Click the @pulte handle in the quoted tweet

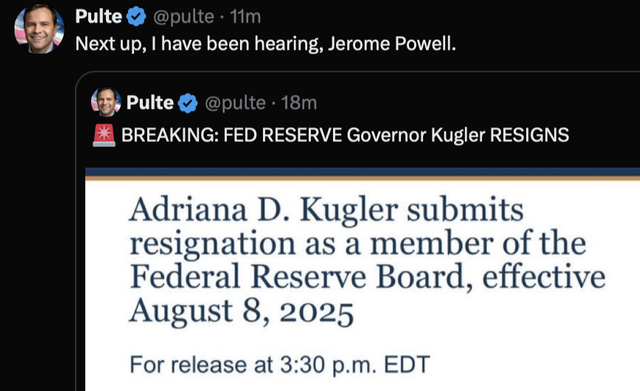click(235, 103)
